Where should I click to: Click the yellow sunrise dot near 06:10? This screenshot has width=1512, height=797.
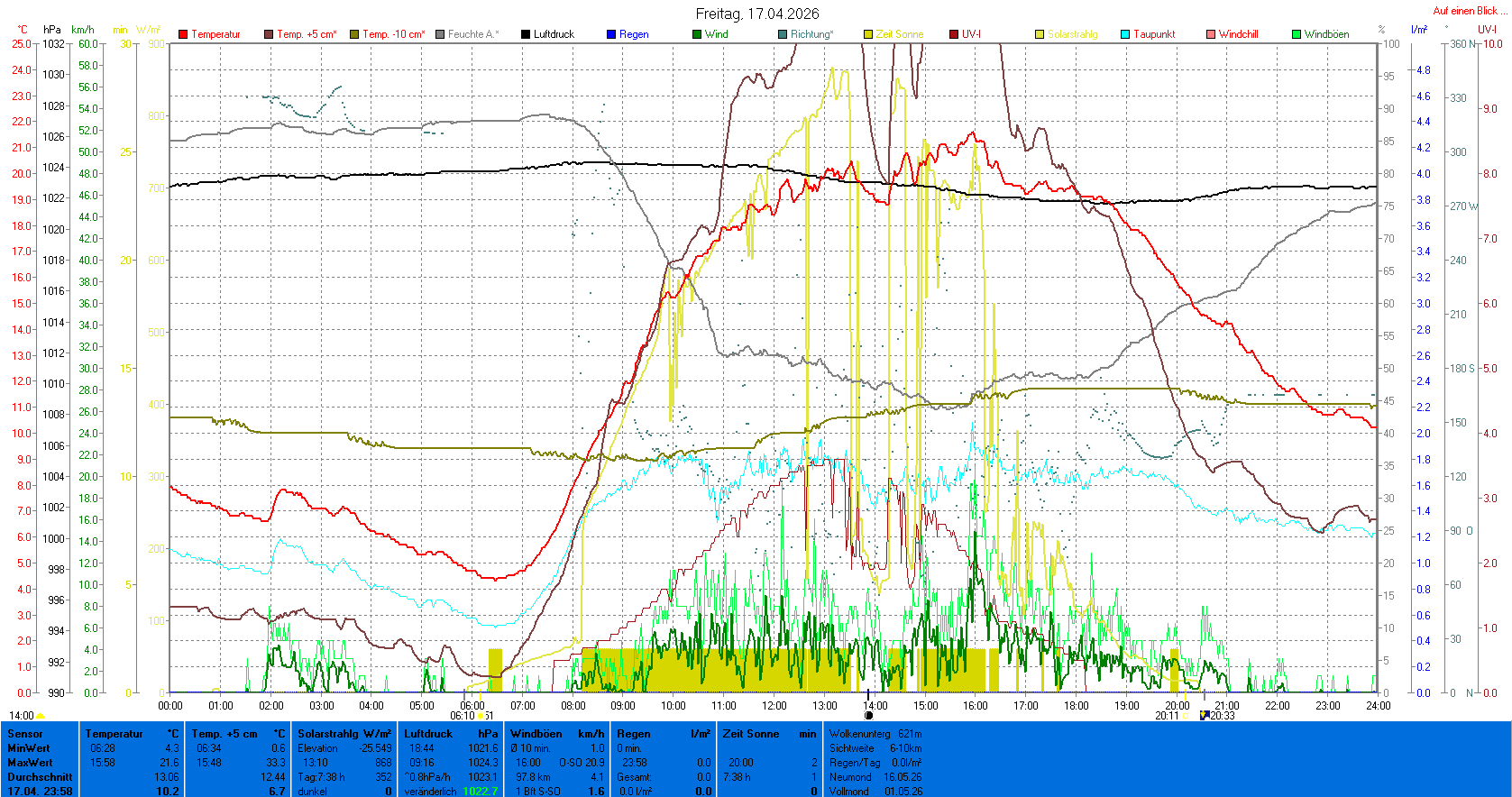[x=481, y=716]
